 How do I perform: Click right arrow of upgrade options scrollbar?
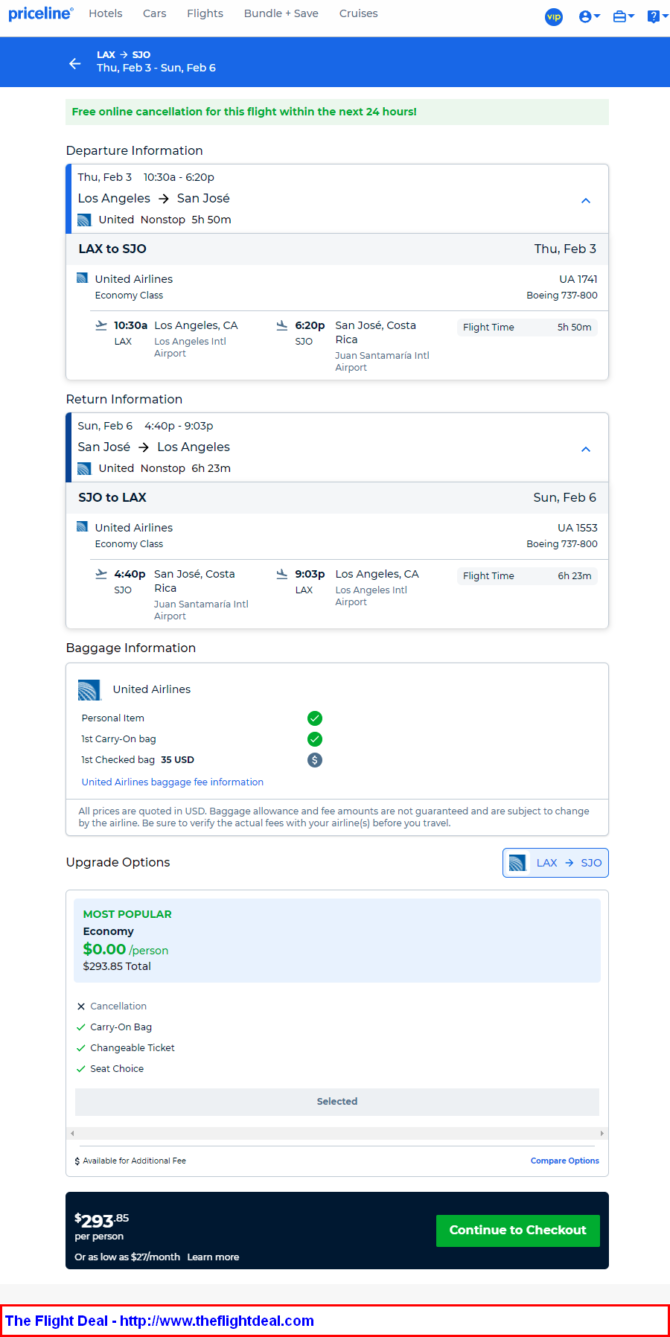coord(602,1133)
